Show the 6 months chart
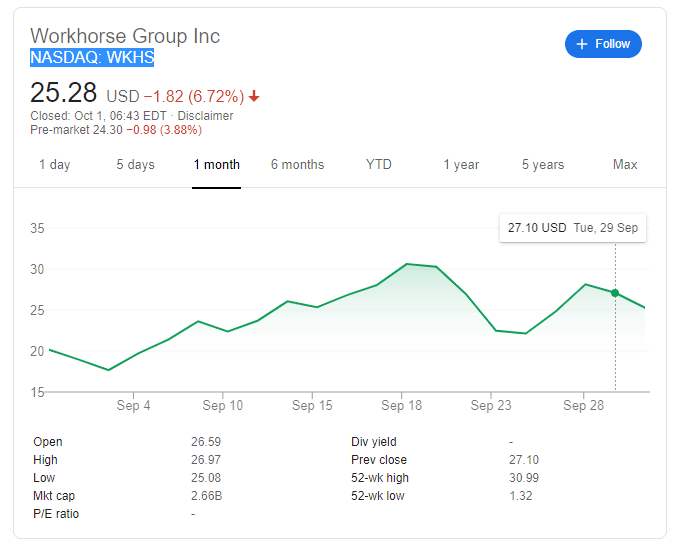 pos(297,165)
